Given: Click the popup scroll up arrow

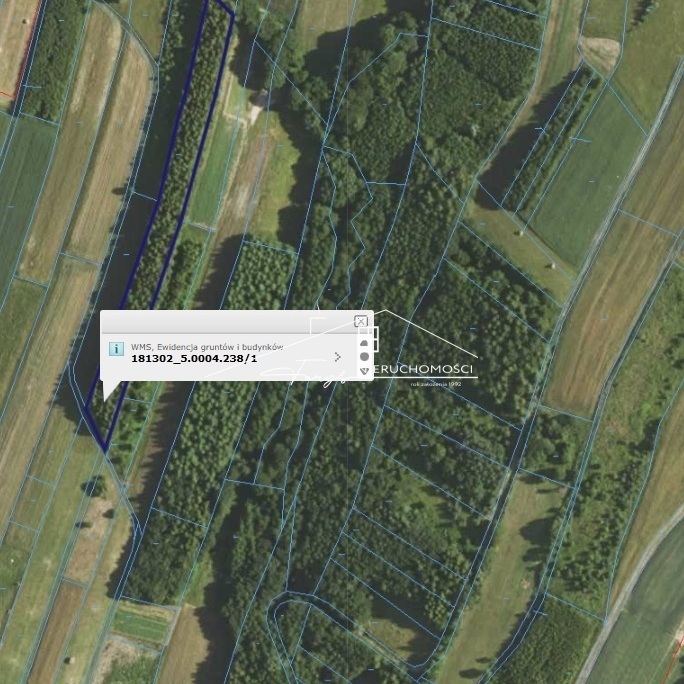Looking at the screenshot, I should (x=363, y=343).
